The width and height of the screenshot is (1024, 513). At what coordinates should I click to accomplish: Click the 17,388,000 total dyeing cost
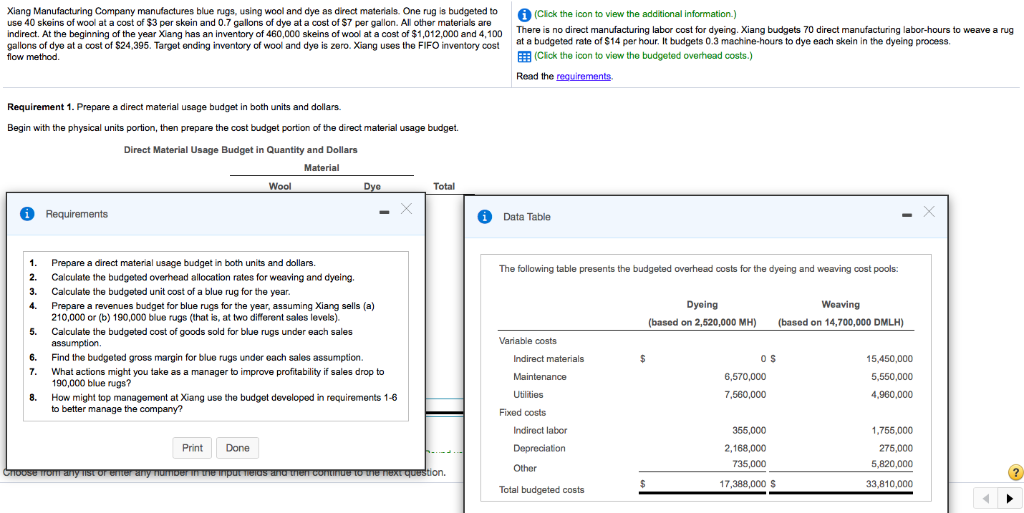tap(742, 484)
